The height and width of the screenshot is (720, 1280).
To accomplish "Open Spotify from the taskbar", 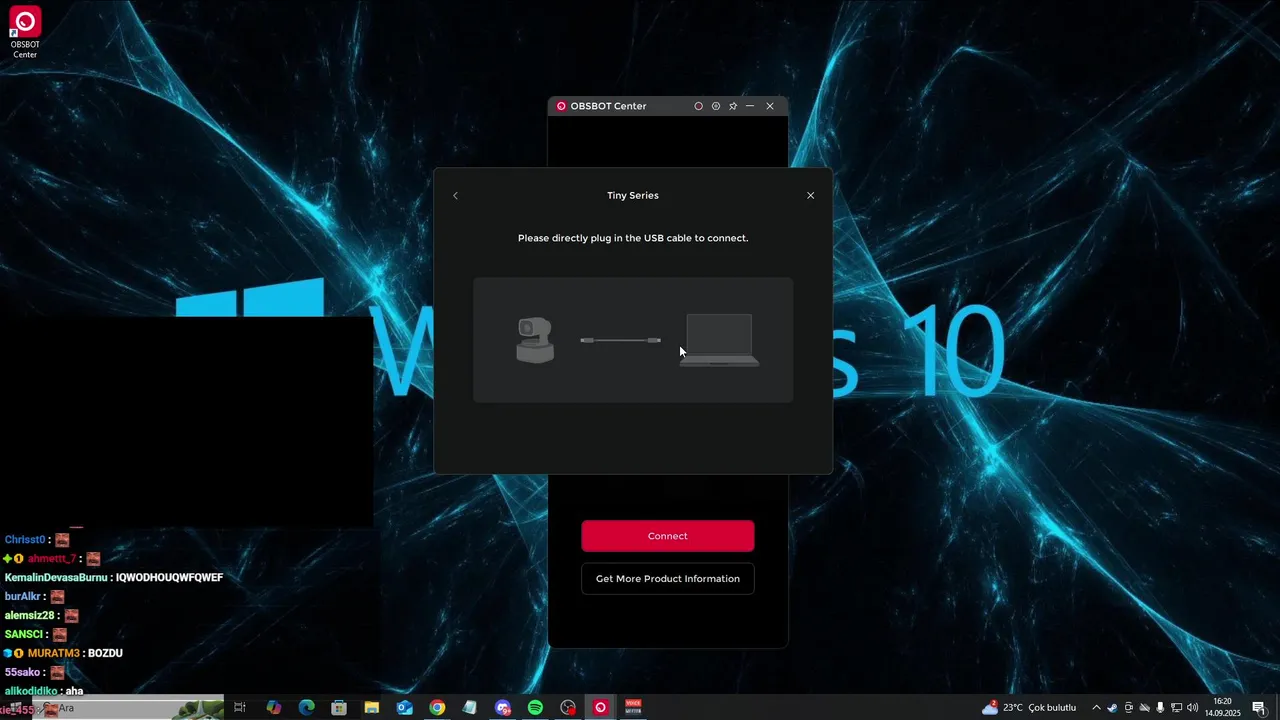I will tap(535, 708).
